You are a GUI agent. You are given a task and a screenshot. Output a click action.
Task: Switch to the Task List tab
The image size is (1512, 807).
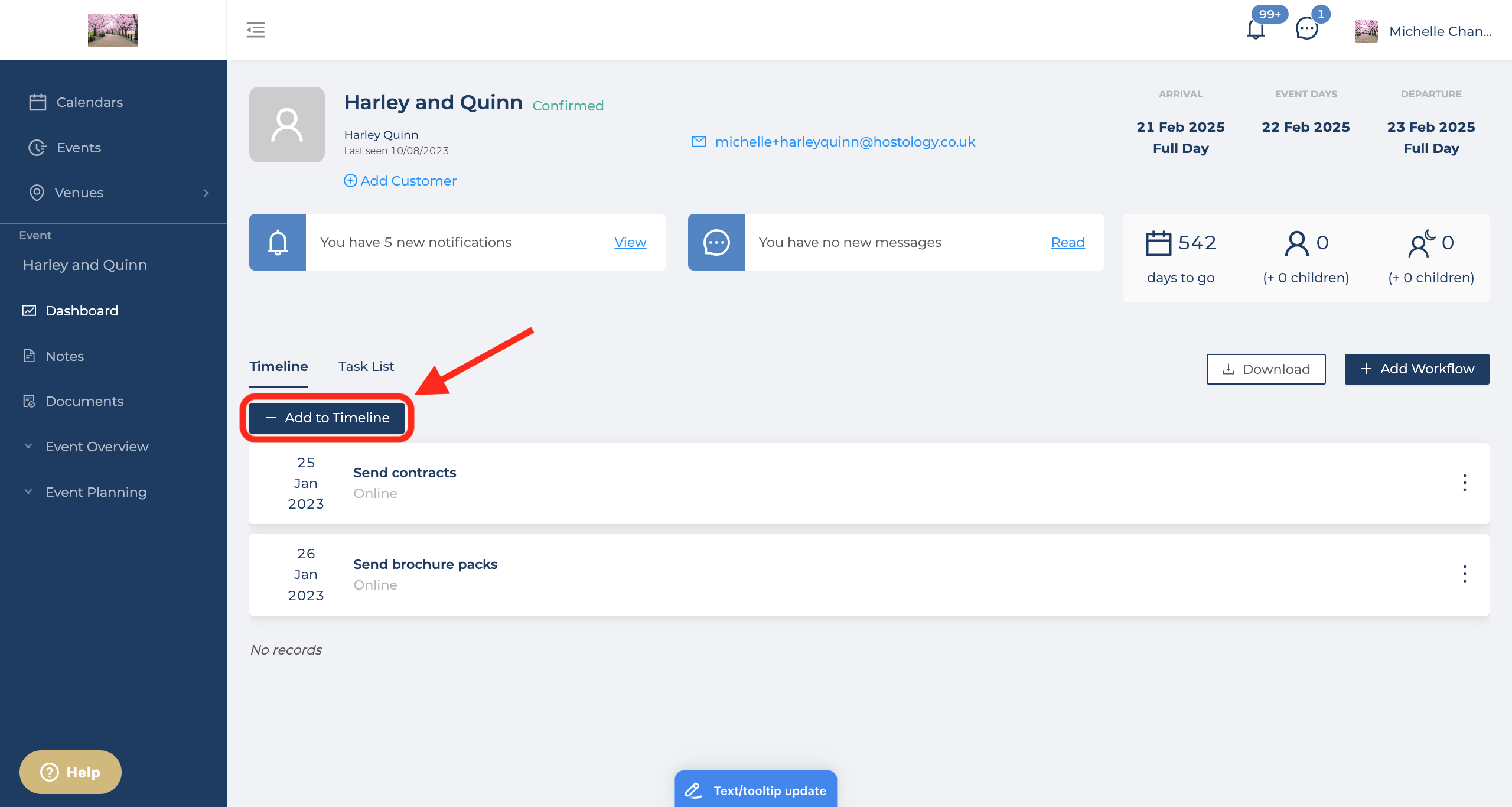[x=366, y=366]
